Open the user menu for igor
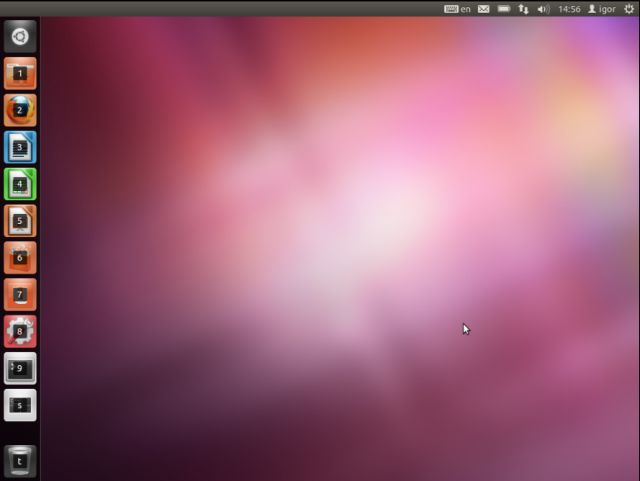Viewport: 640px width, 481px height. coord(601,9)
